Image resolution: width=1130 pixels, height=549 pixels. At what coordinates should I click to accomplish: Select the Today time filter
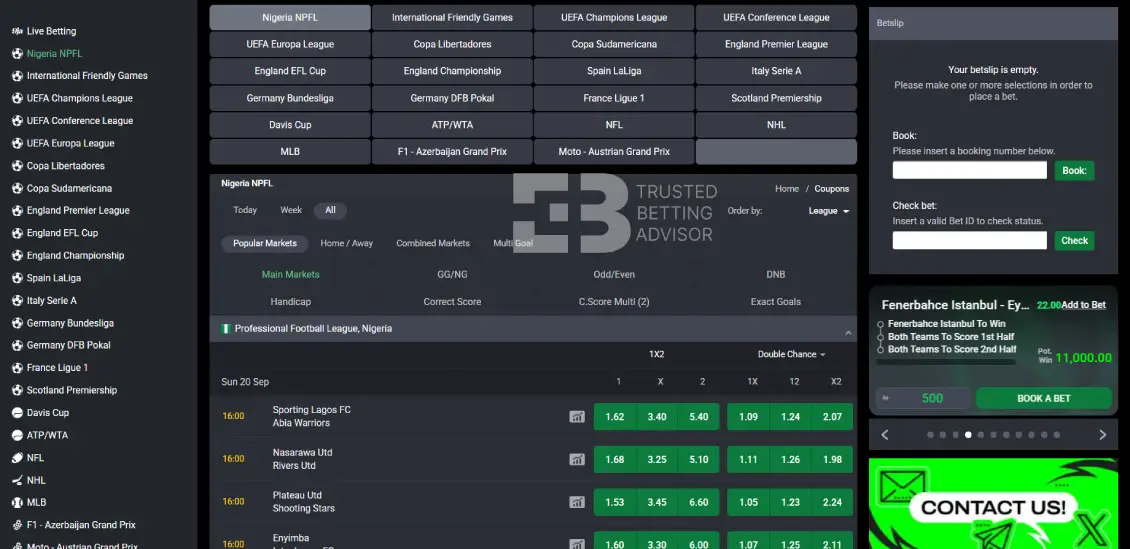245,210
